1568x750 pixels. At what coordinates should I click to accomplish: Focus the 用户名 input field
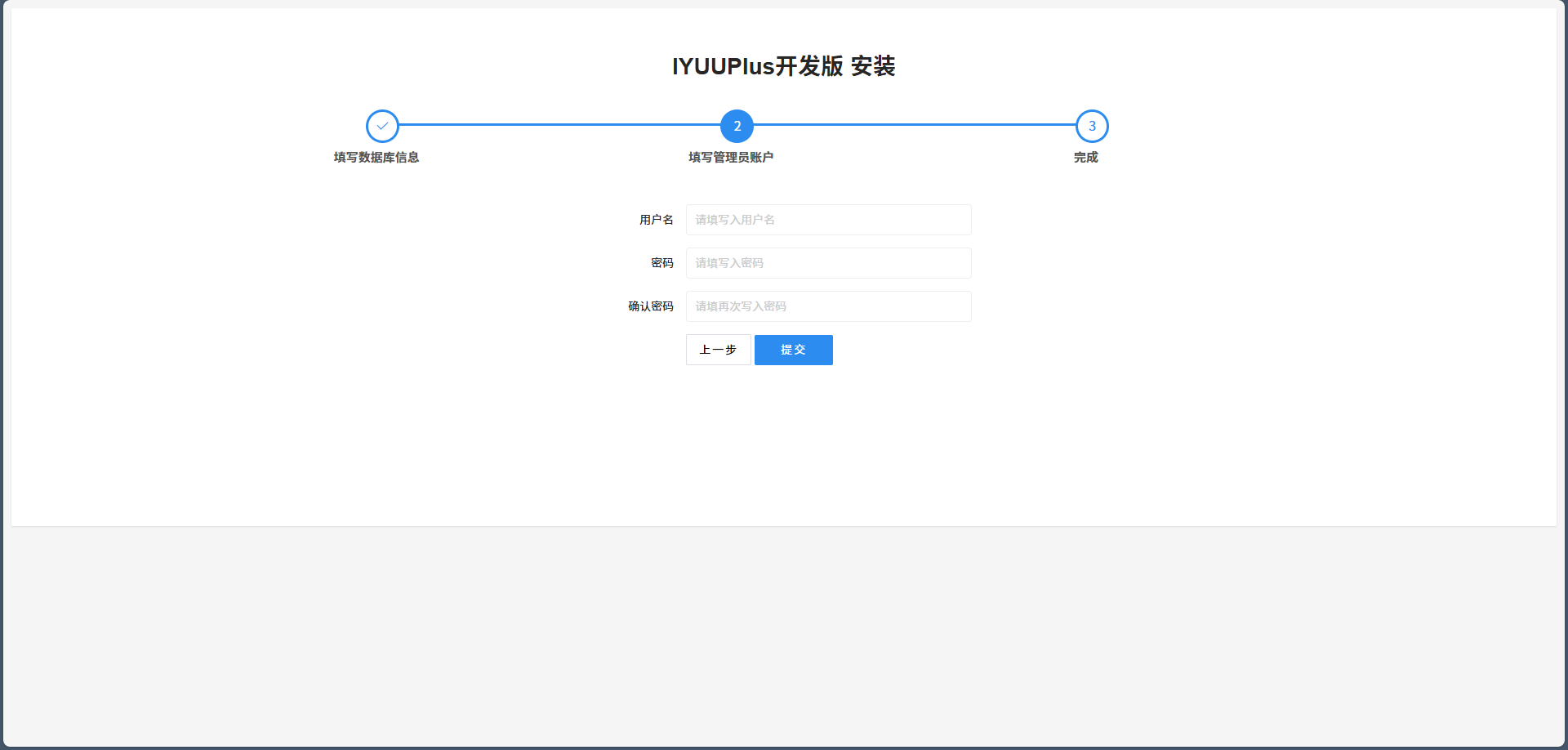[828, 220]
